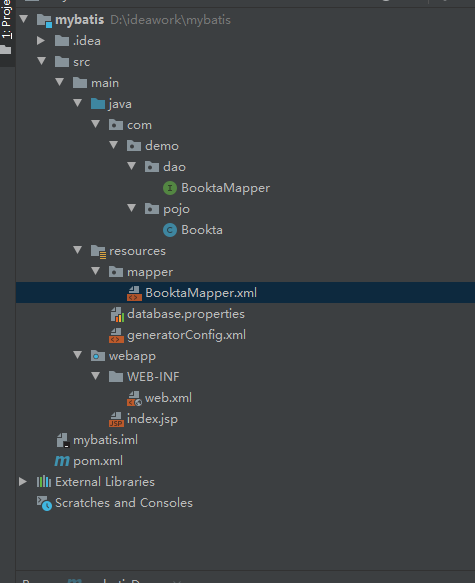Select the pom.xml file name
475x583 pixels.
pos(98,461)
